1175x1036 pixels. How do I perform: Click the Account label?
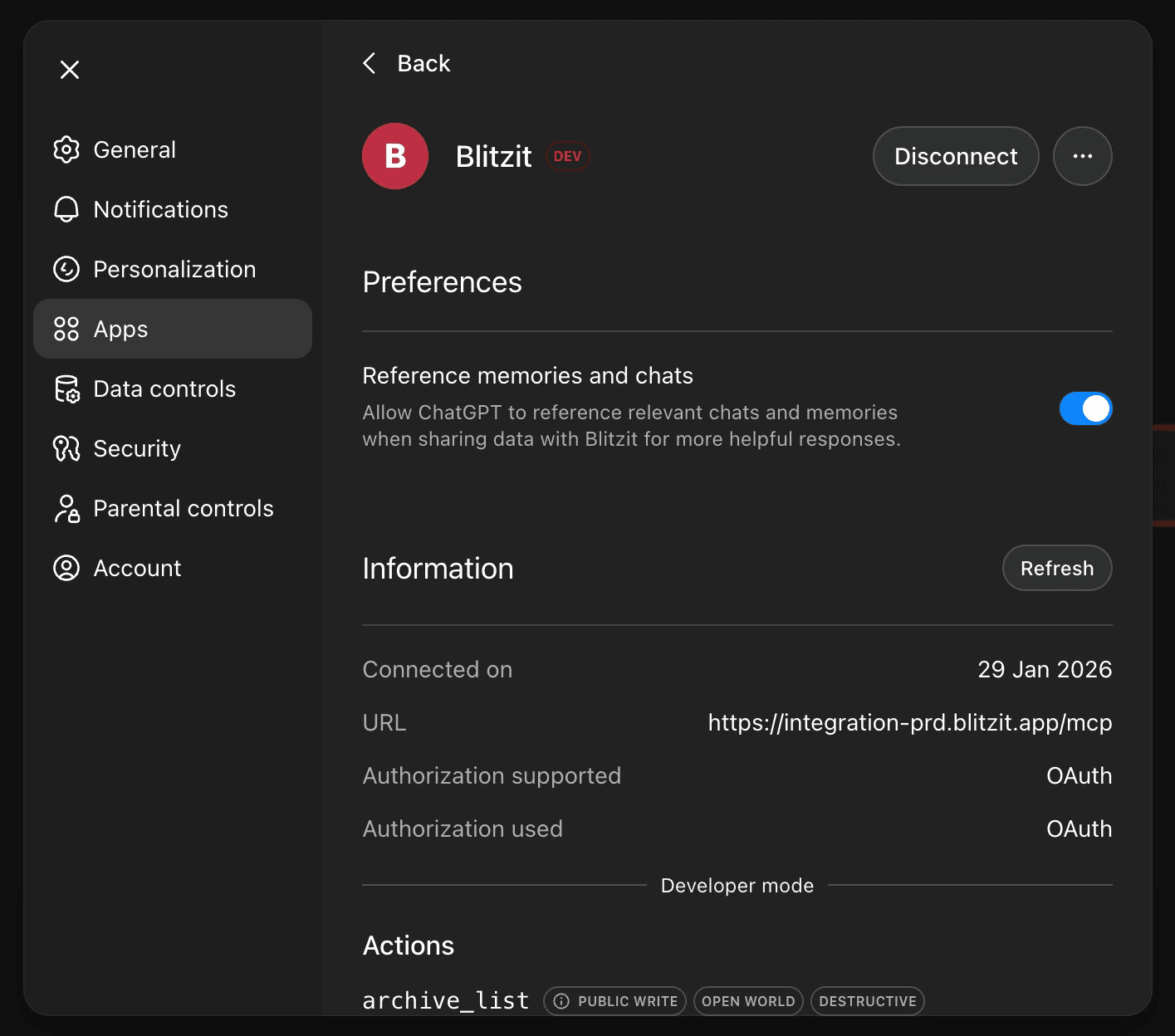(x=137, y=568)
